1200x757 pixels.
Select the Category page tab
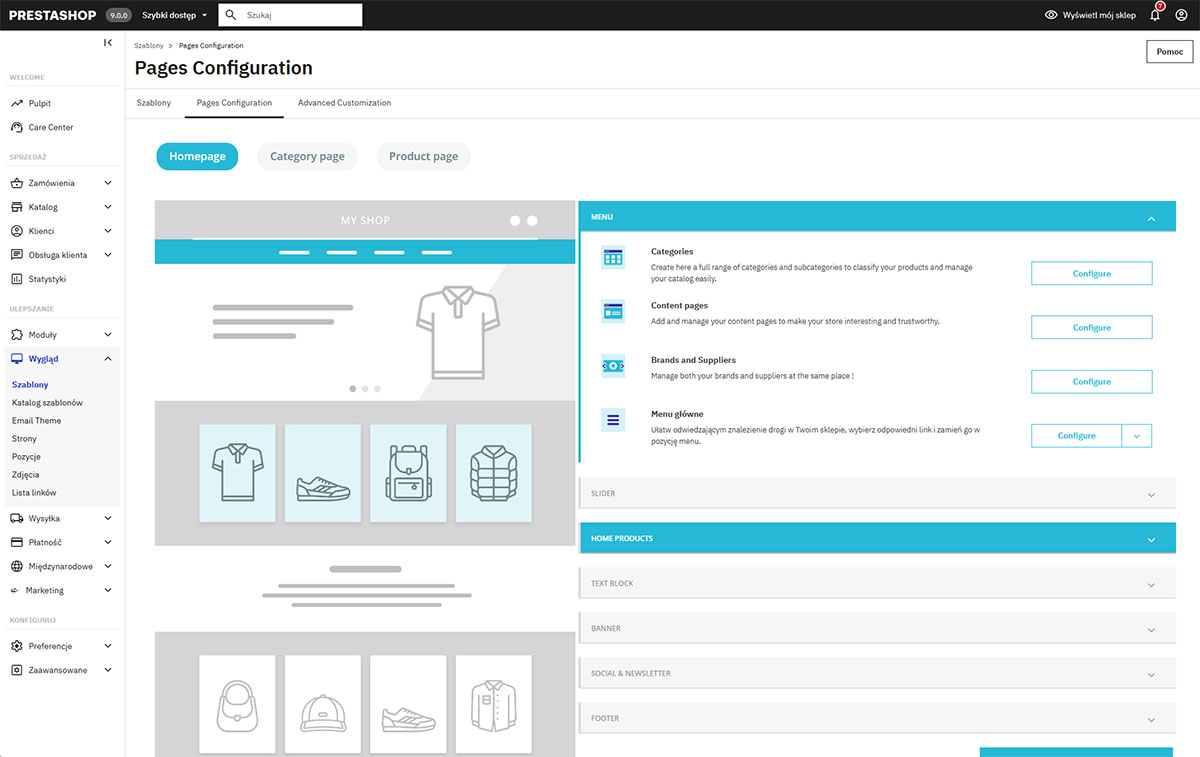coord(307,156)
